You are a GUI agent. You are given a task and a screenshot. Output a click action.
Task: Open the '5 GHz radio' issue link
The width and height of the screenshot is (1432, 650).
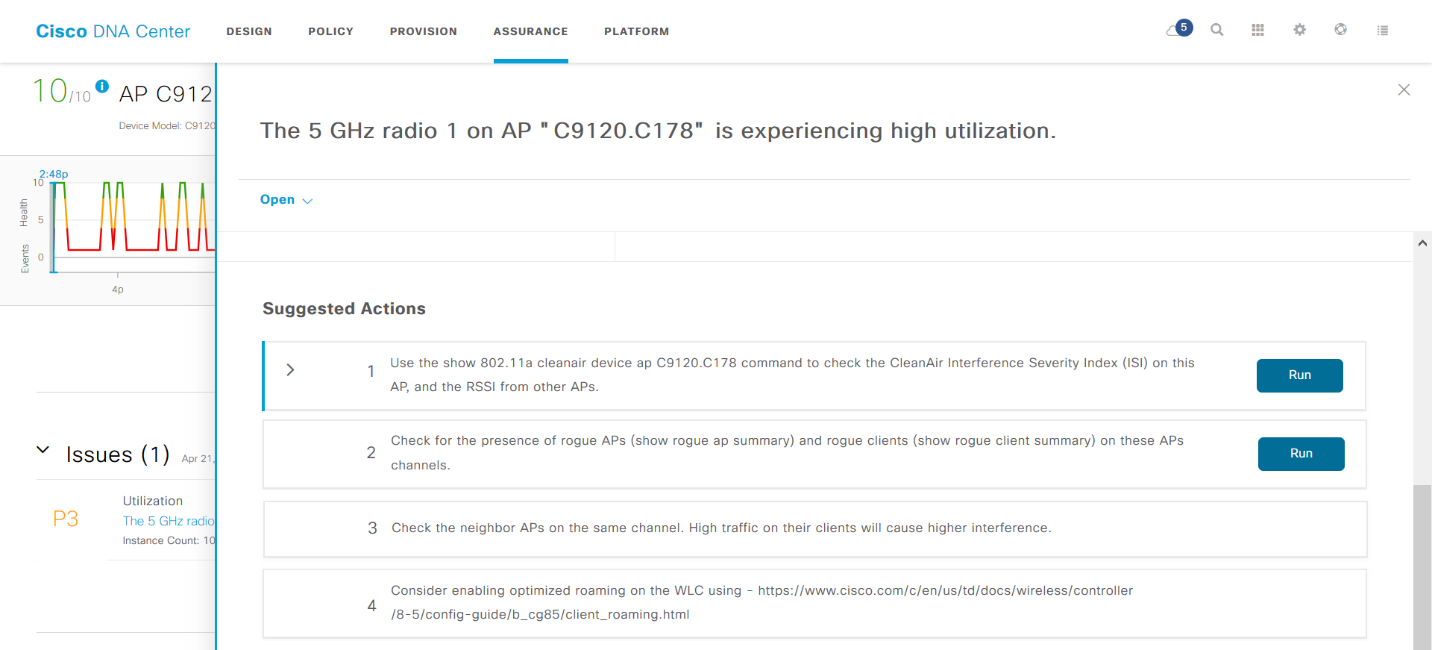tap(168, 521)
